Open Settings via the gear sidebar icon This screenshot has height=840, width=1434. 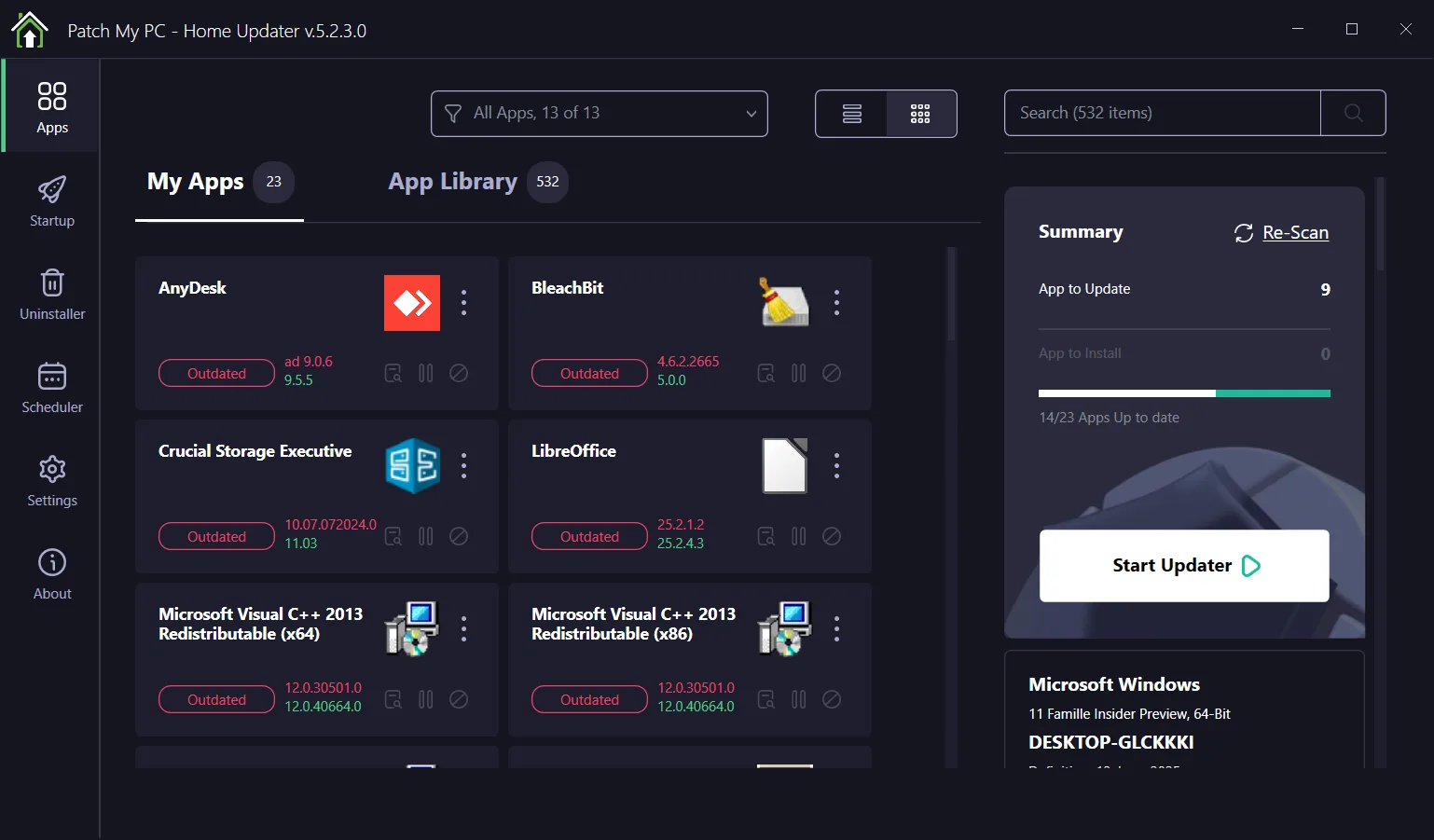coord(51,478)
